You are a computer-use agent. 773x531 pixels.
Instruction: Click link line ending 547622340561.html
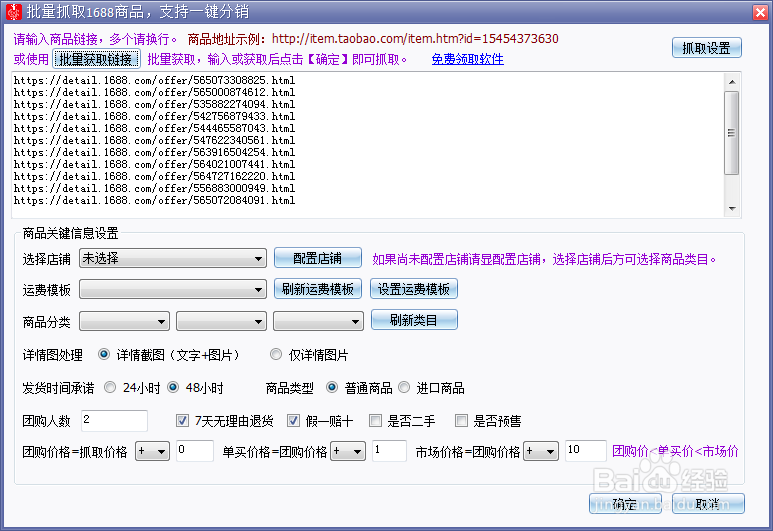pyautogui.click(x=154, y=140)
